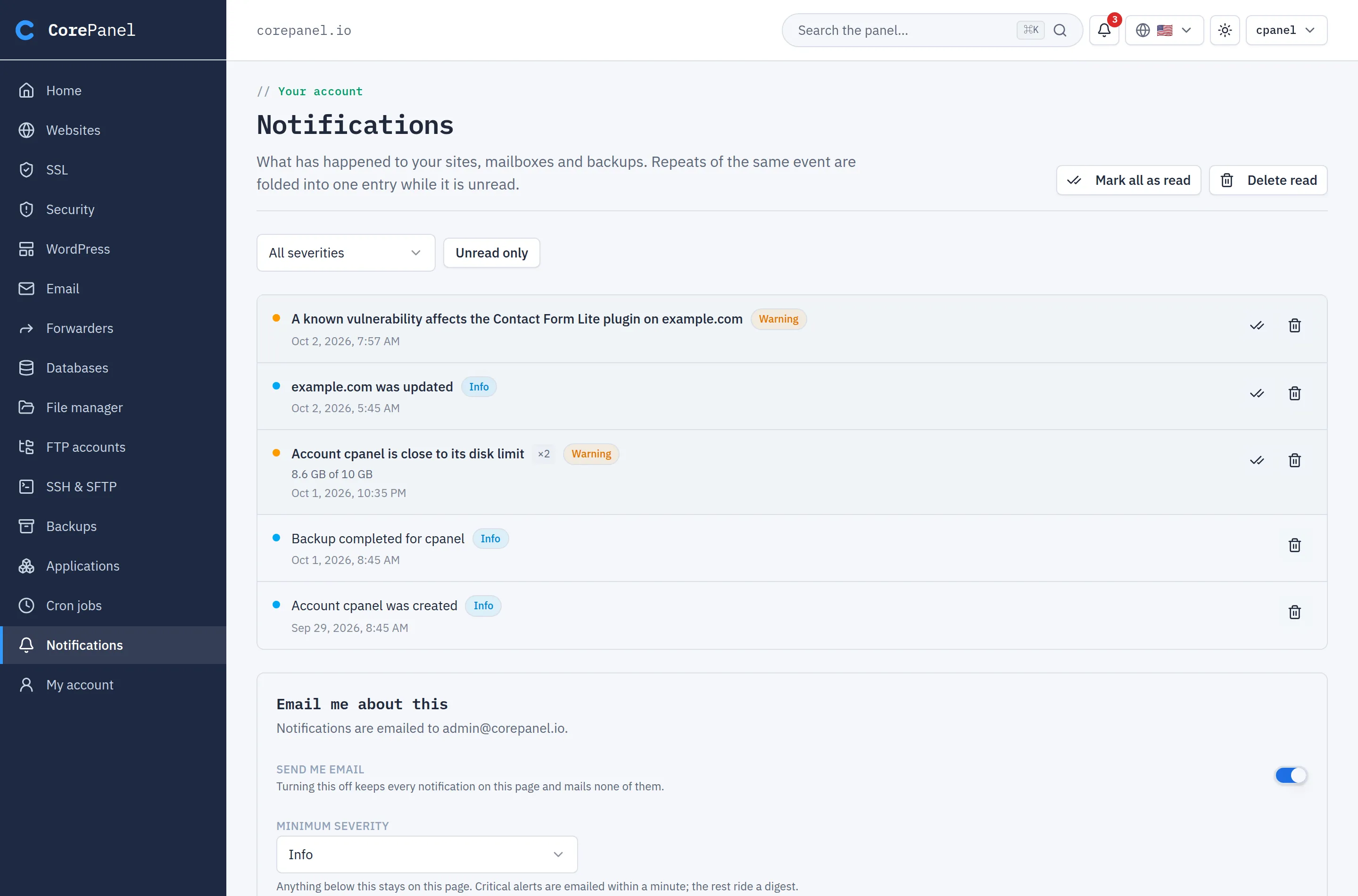Screen dimensions: 1358x896
Task: Click the search magnifier icon
Action: coord(1060,30)
